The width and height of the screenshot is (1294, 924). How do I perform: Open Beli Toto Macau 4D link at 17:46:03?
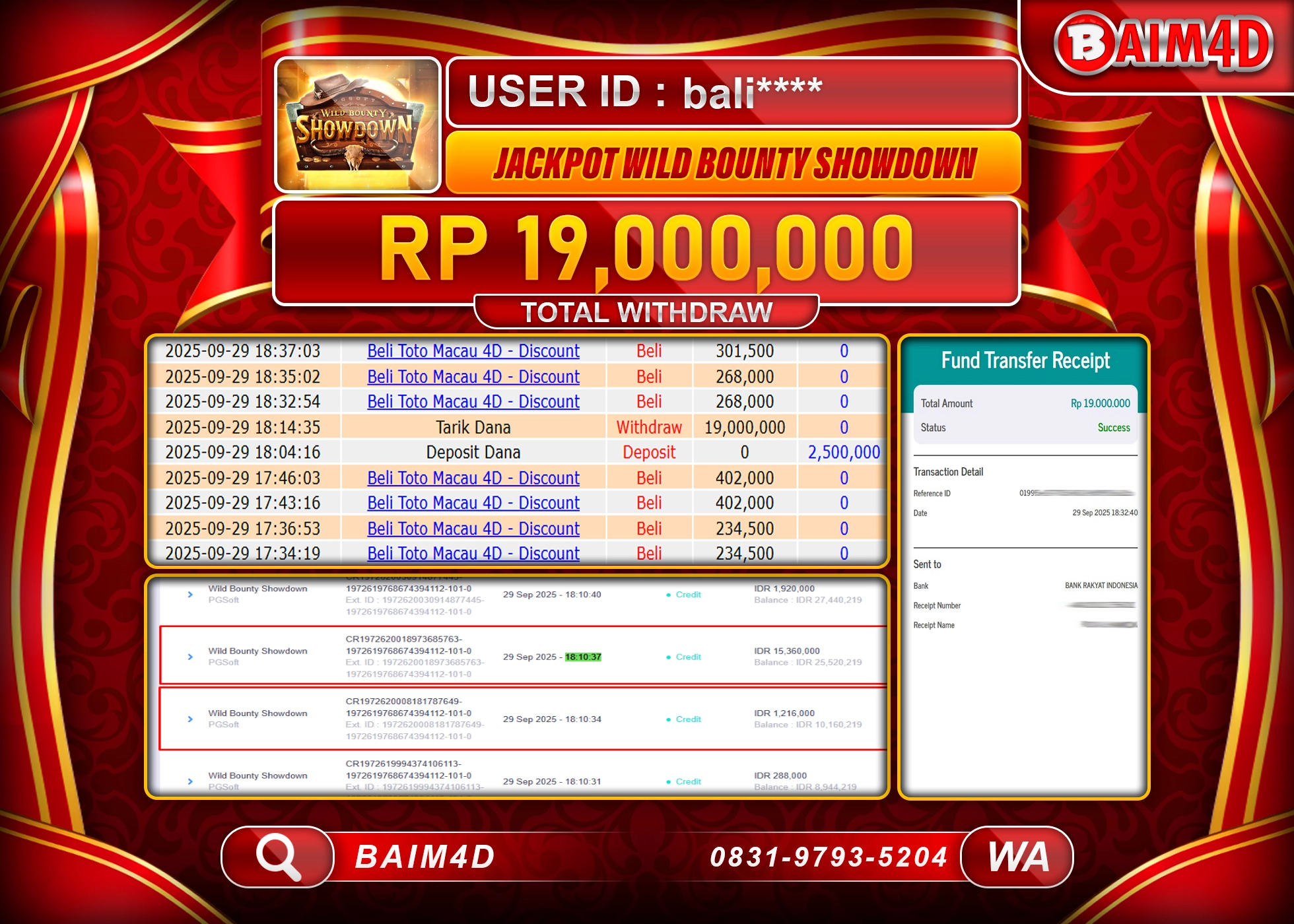pos(473,478)
